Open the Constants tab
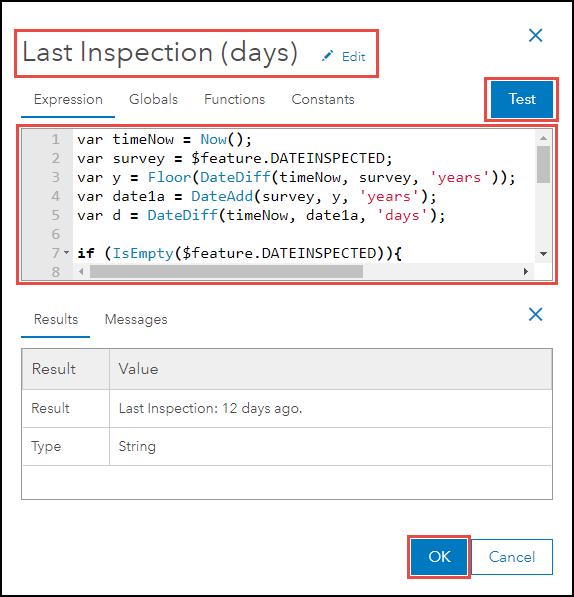The height and width of the screenshot is (597, 574). pyautogui.click(x=323, y=99)
